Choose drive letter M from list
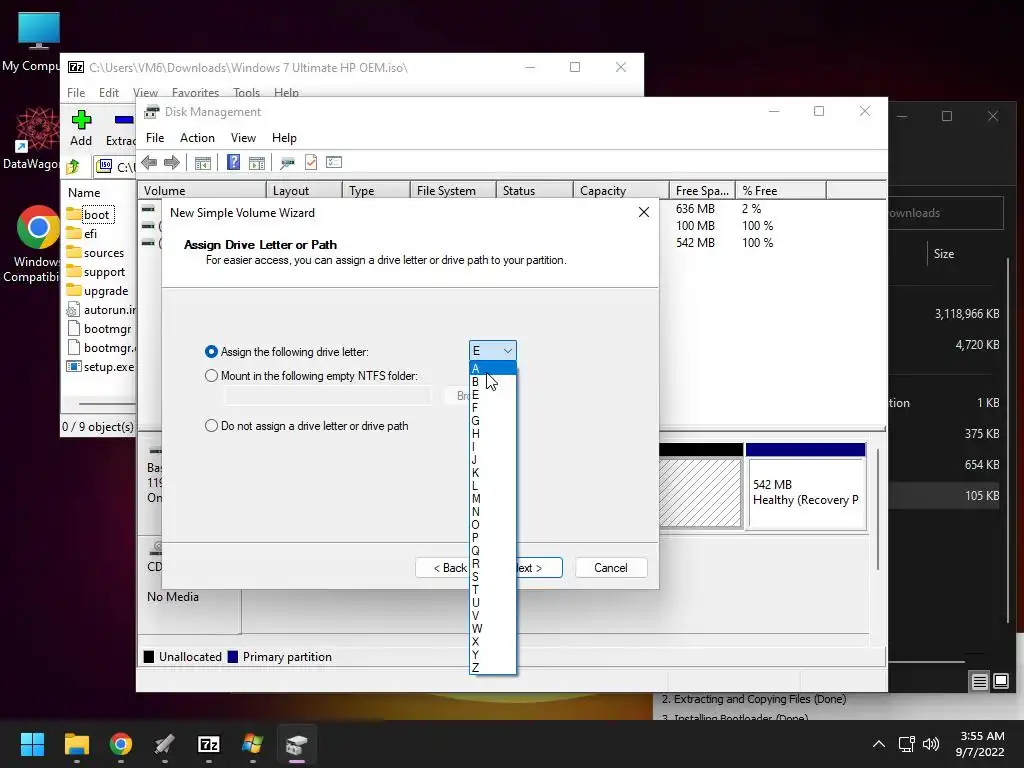Image resolution: width=1024 pixels, height=768 pixels. click(x=493, y=498)
